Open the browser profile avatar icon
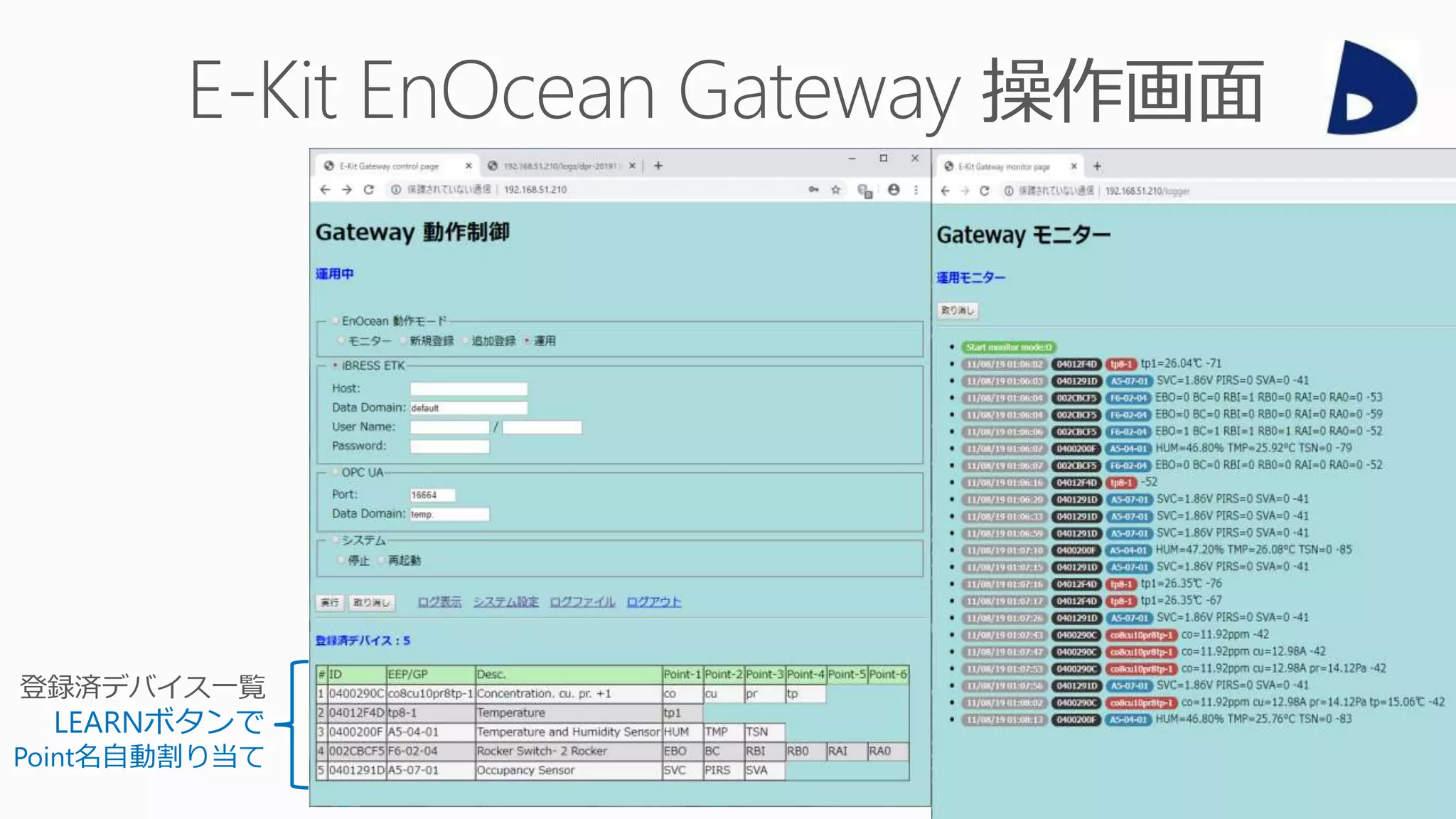The width and height of the screenshot is (1456, 819). [894, 190]
